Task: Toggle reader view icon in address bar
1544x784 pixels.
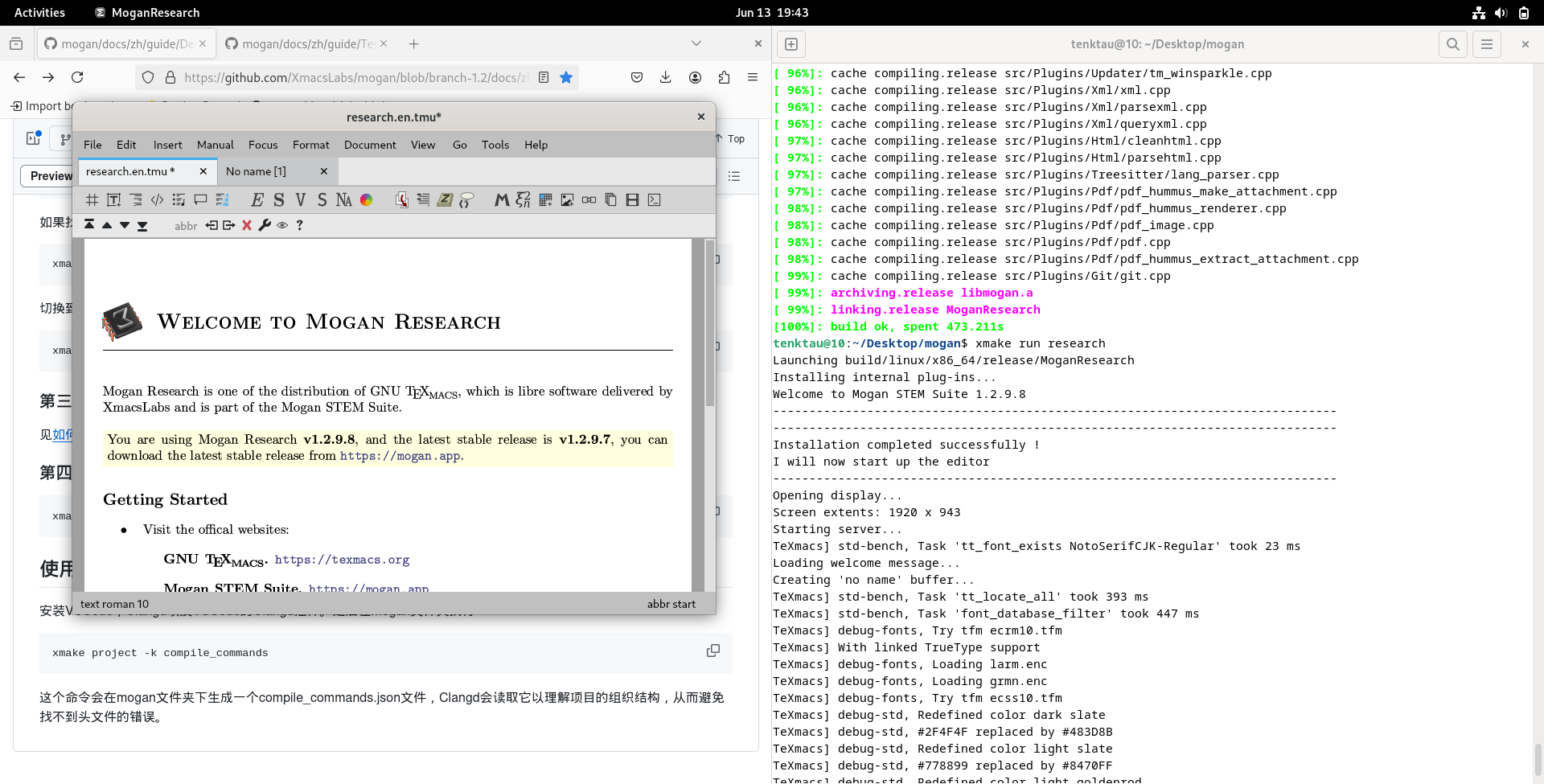Action: tap(544, 77)
